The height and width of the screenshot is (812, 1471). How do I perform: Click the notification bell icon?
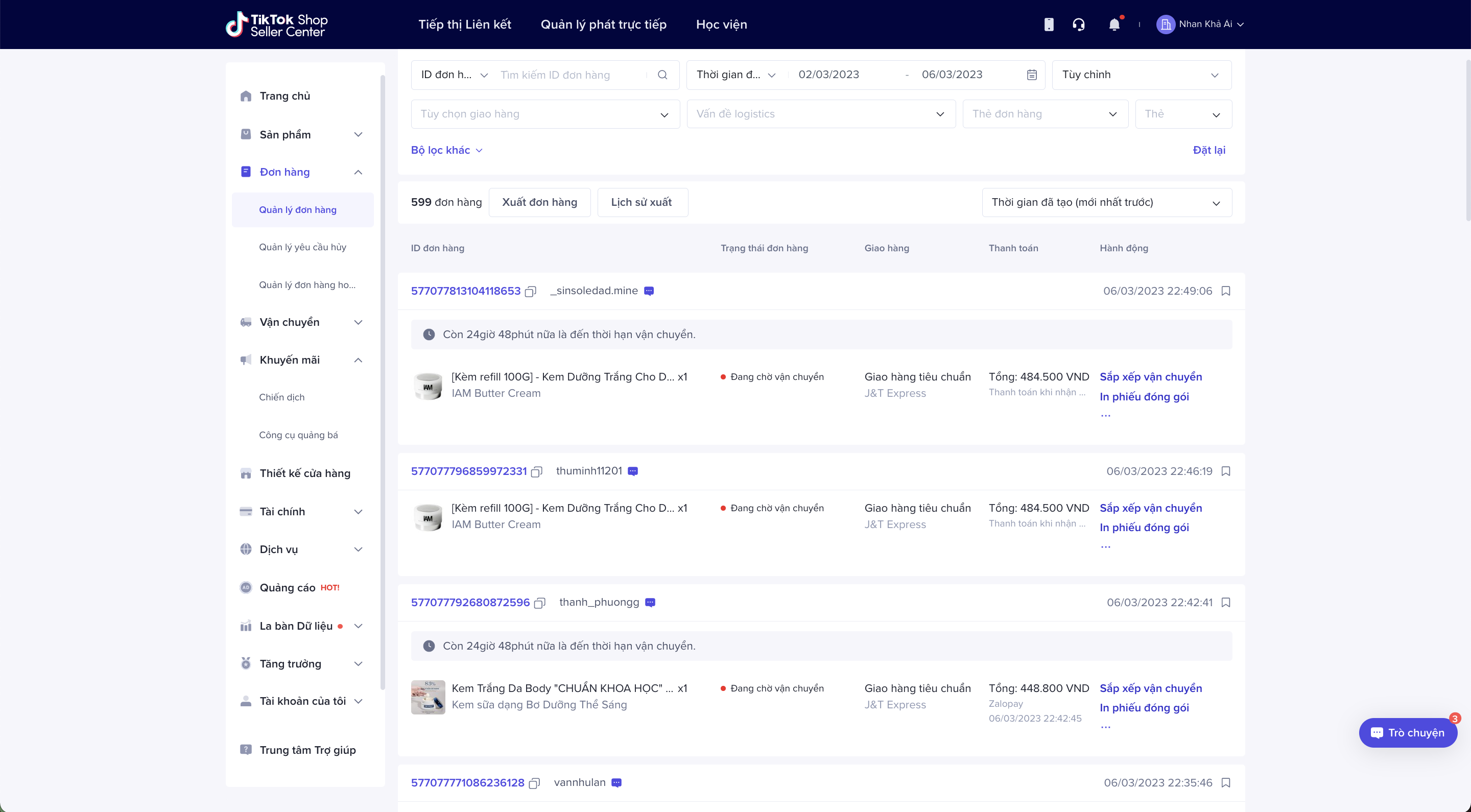click(x=1113, y=25)
